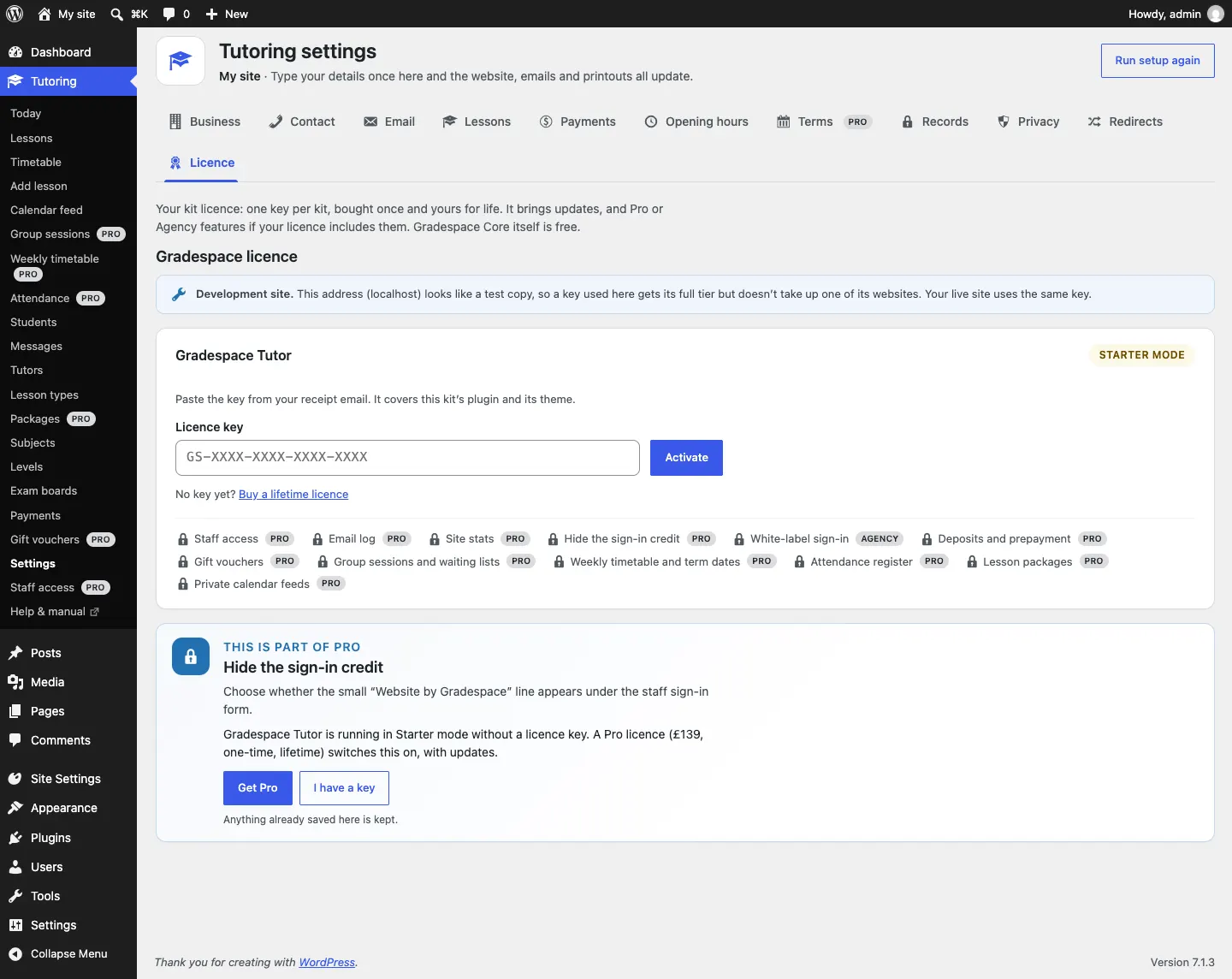
Task: Click the Tools wrench icon
Action: [x=15, y=896]
